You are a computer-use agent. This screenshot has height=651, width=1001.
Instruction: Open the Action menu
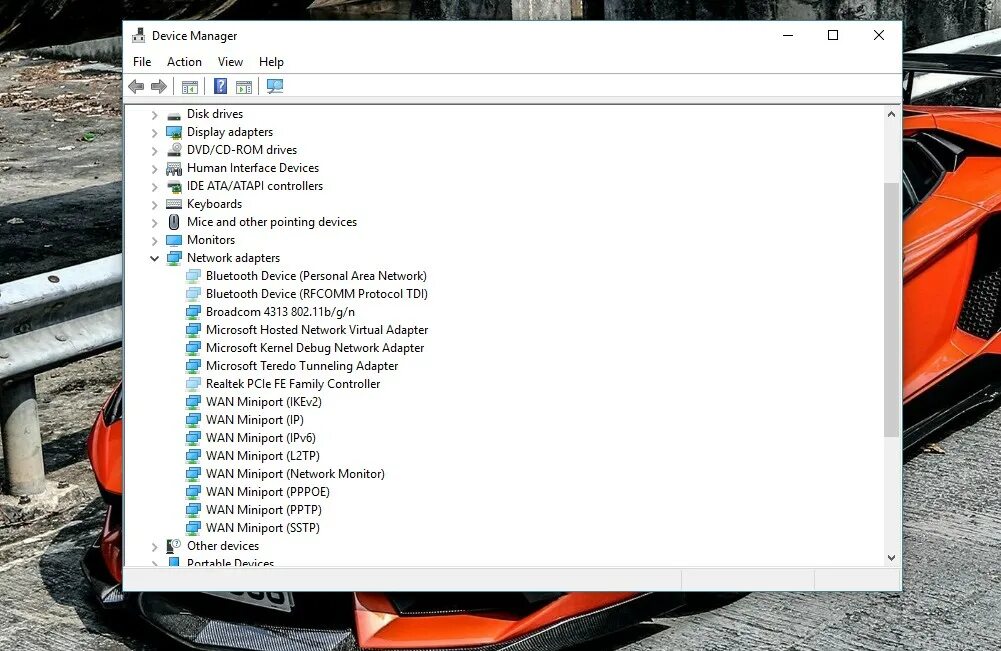tap(184, 62)
